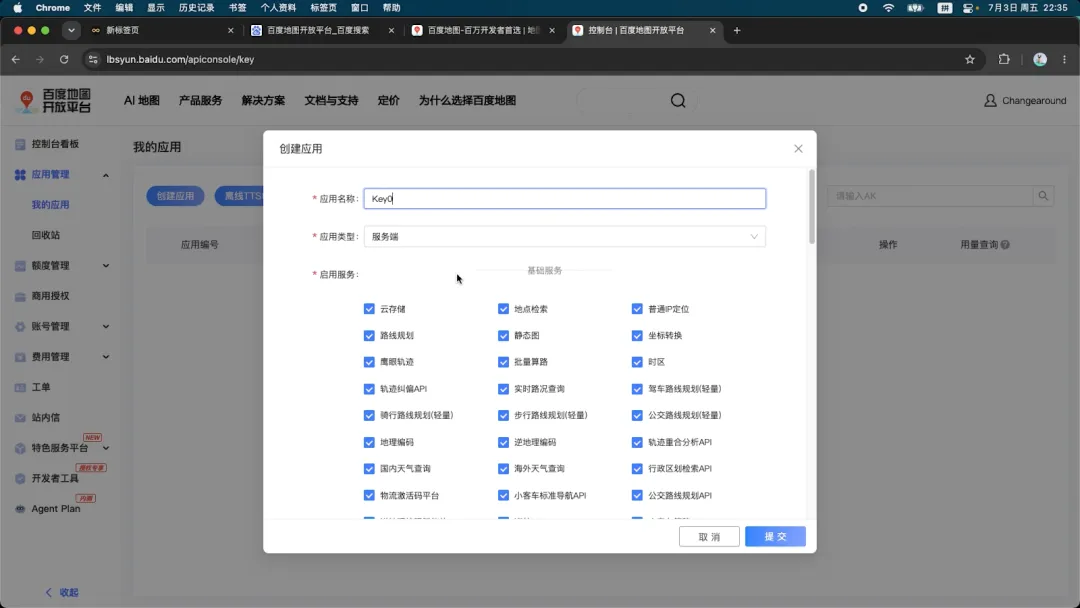Click the 控制台看板 sidebar icon
Image resolution: width=1080 pixels, height=608 pixels.
pos(20,144)
